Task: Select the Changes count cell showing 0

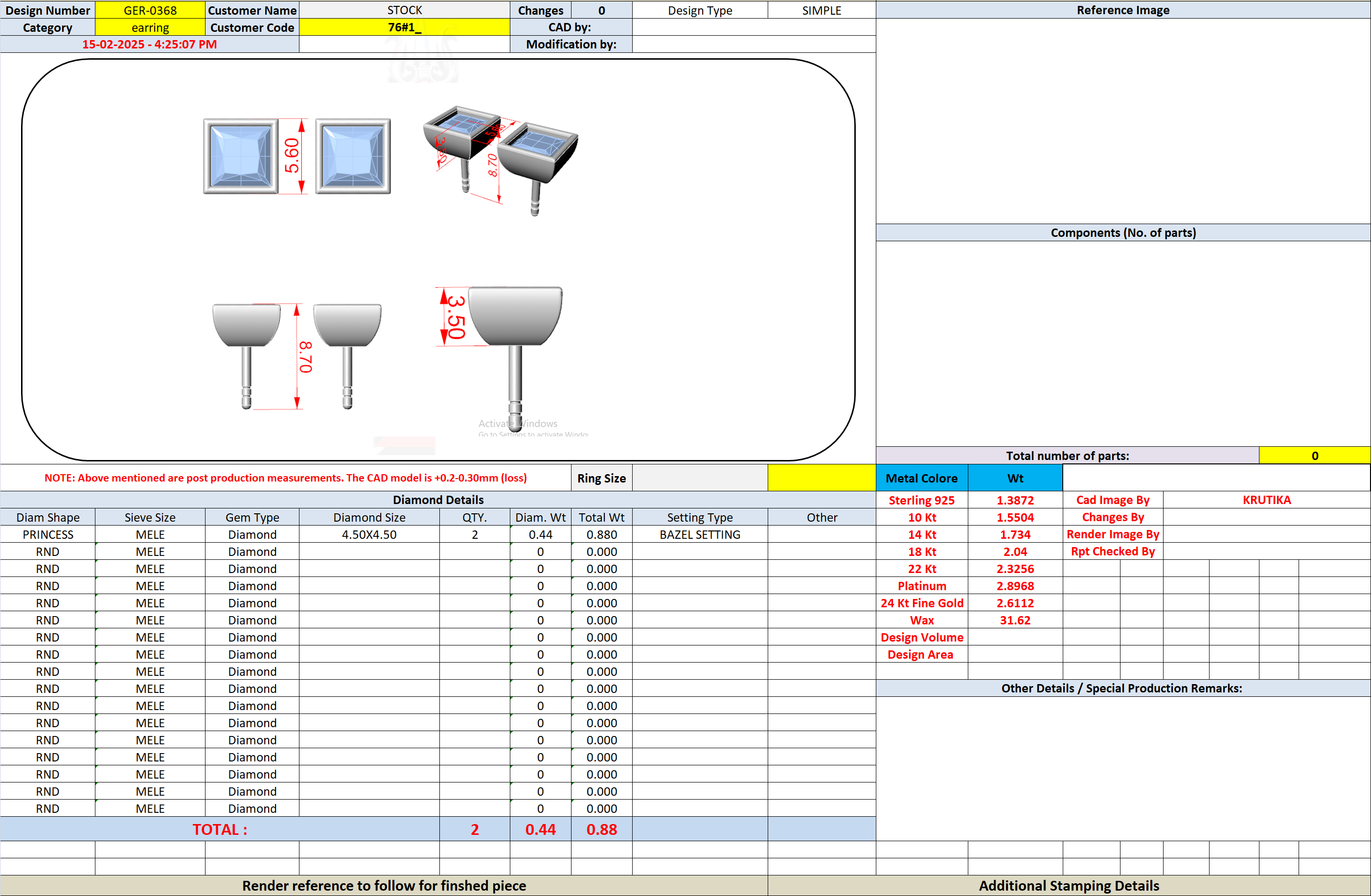Action: [x=601, y=10]
